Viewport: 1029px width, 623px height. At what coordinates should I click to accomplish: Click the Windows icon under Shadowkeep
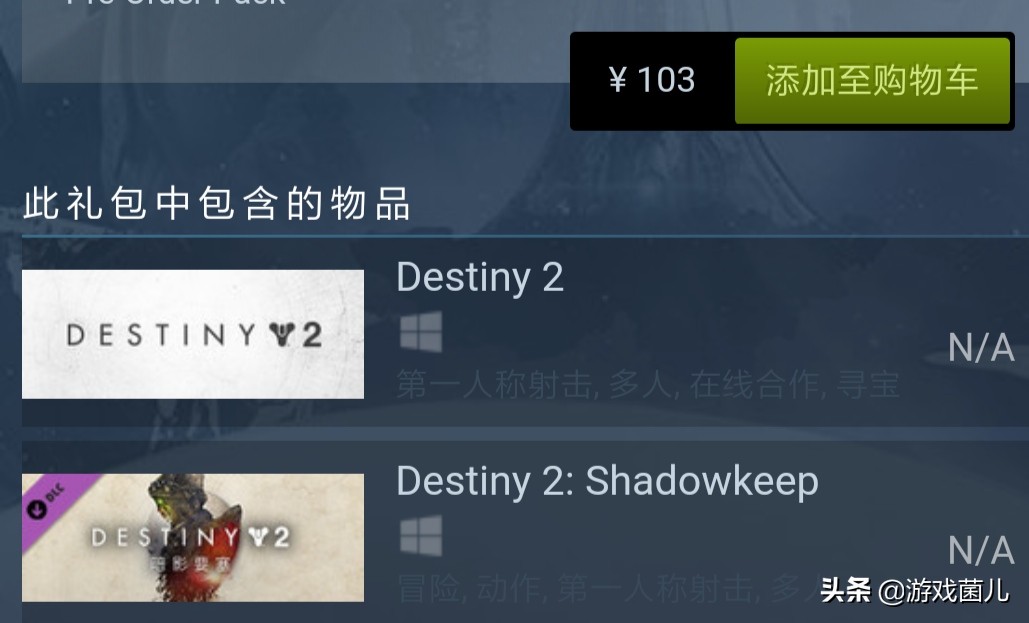point(421,536)
